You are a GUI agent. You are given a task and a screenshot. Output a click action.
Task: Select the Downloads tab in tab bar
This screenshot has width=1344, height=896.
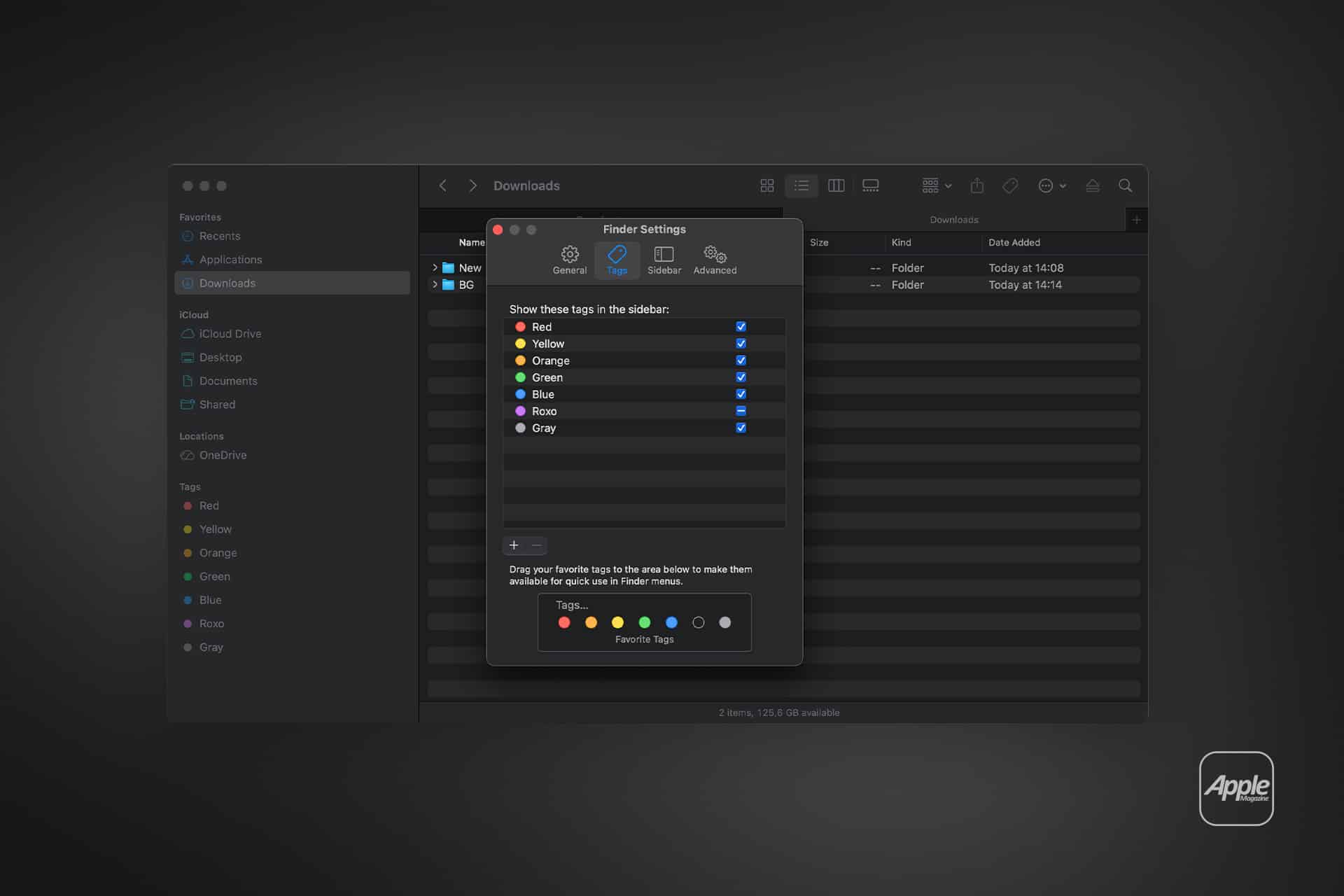coord(954,220)
